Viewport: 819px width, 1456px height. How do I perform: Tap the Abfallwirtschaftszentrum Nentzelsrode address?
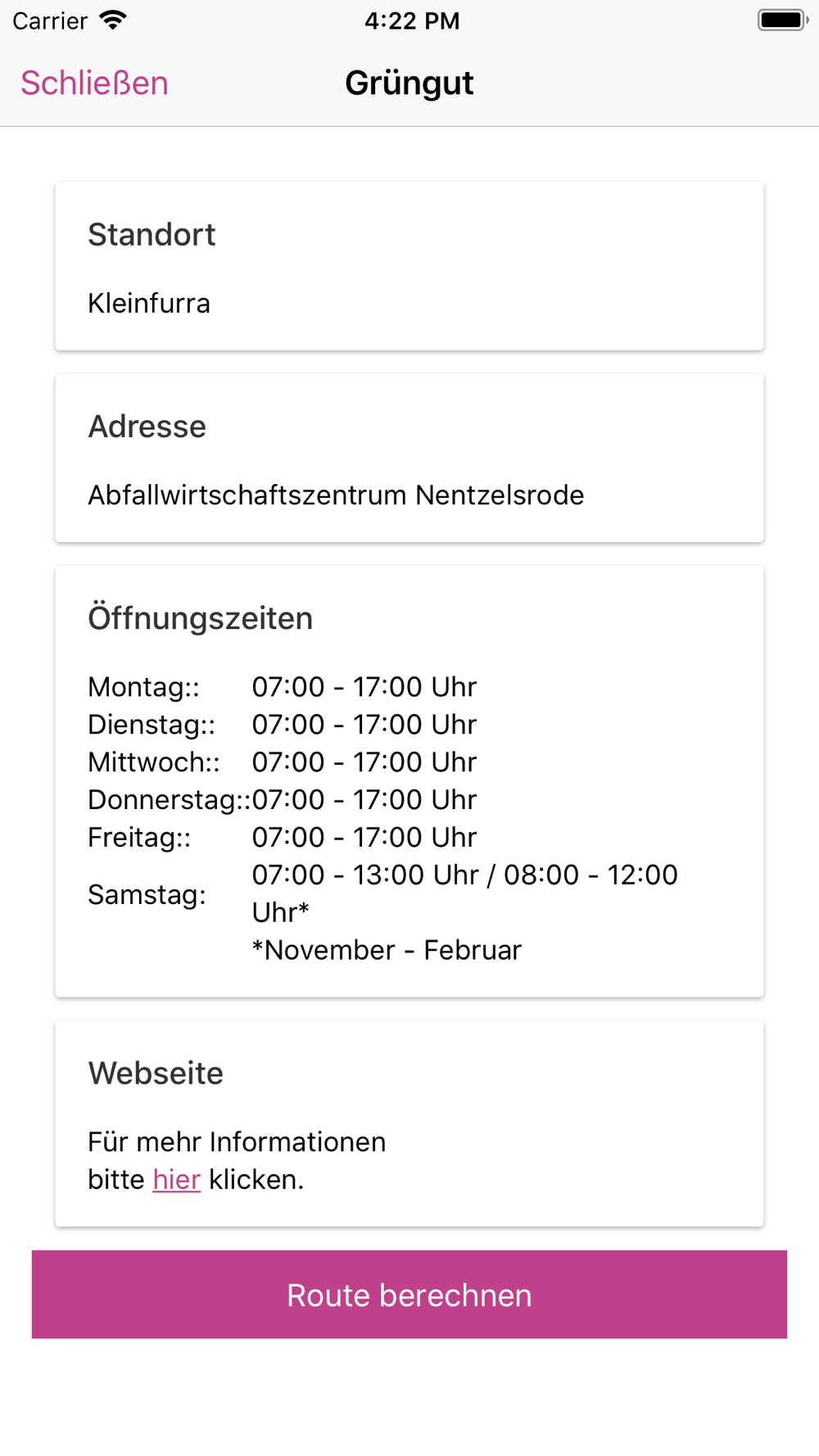336,495
